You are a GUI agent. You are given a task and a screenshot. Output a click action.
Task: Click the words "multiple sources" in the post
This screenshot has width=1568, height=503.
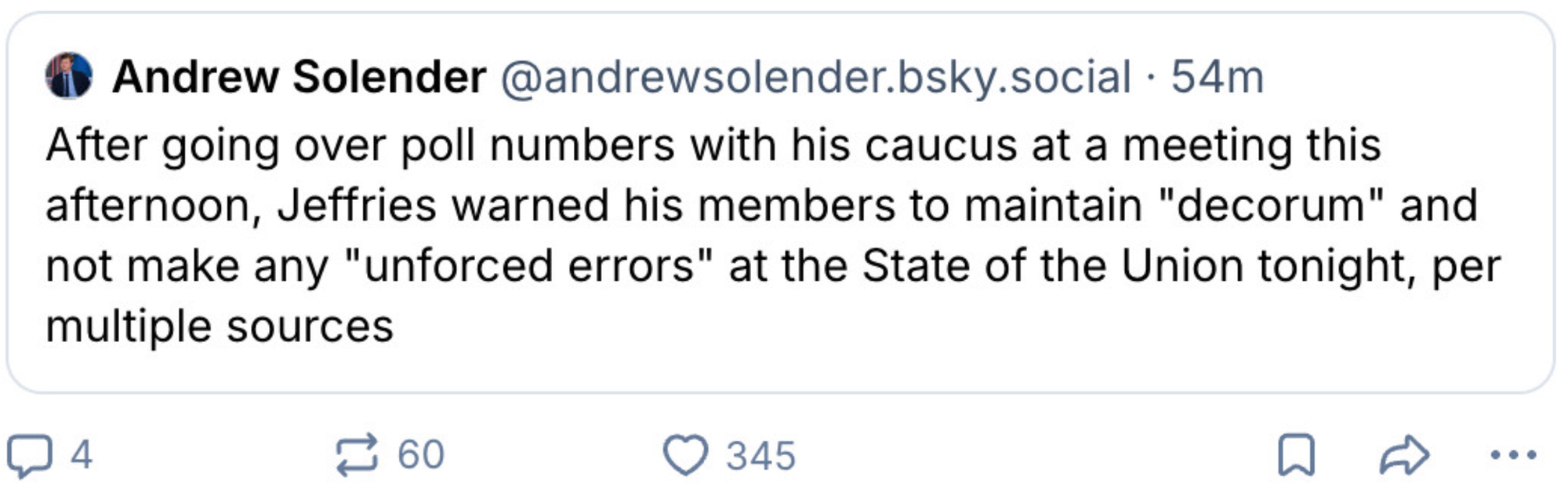click(x=220, y=326)
